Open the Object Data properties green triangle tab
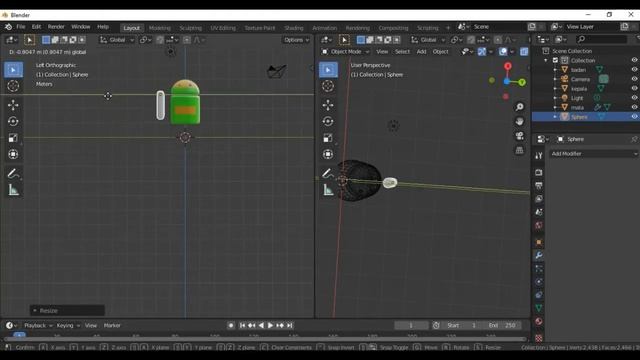This screenshot has height=360, width=640. coord(539,308)
